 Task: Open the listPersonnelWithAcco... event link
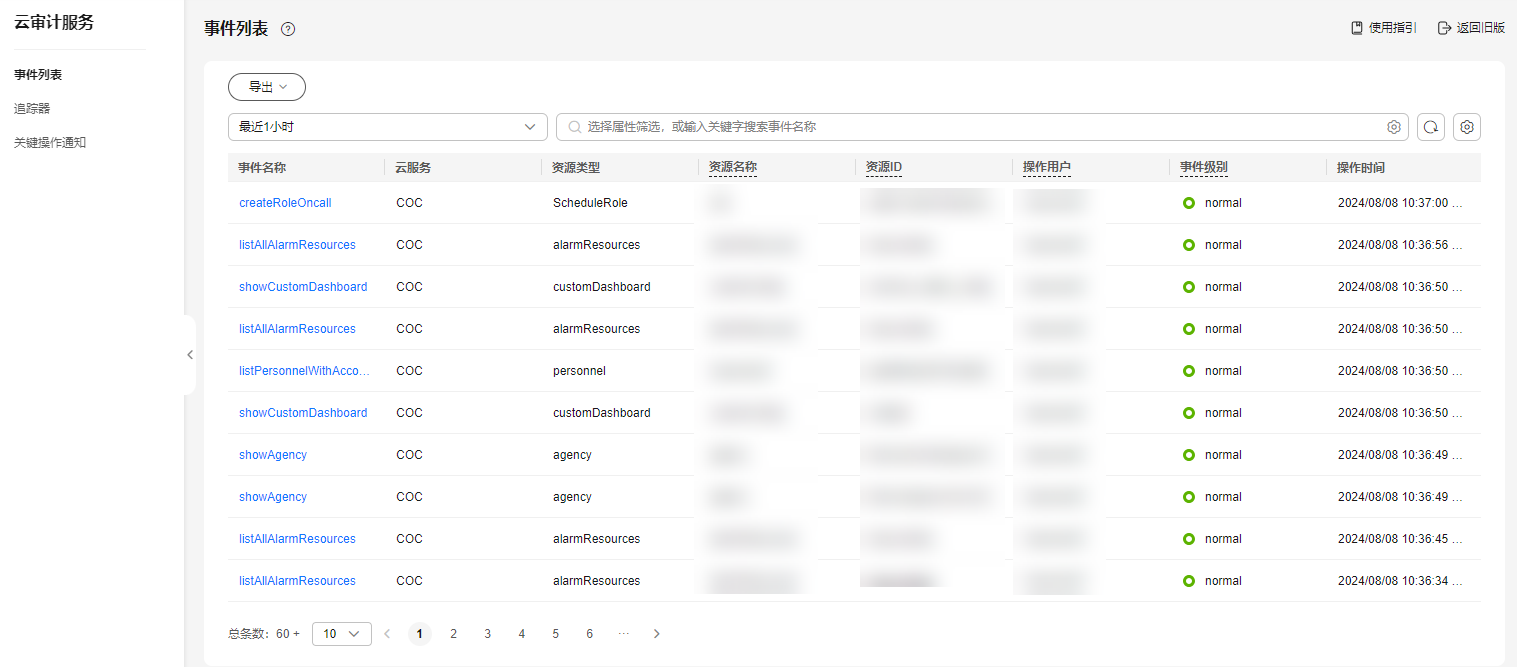point(305,371)
